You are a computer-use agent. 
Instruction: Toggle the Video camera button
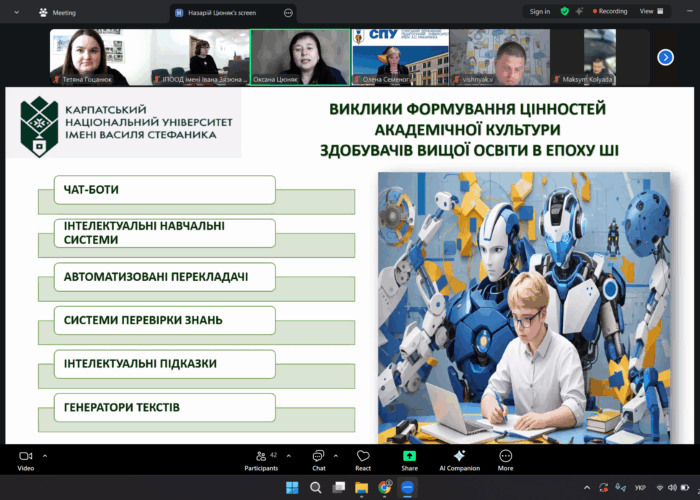click(26, 457)
